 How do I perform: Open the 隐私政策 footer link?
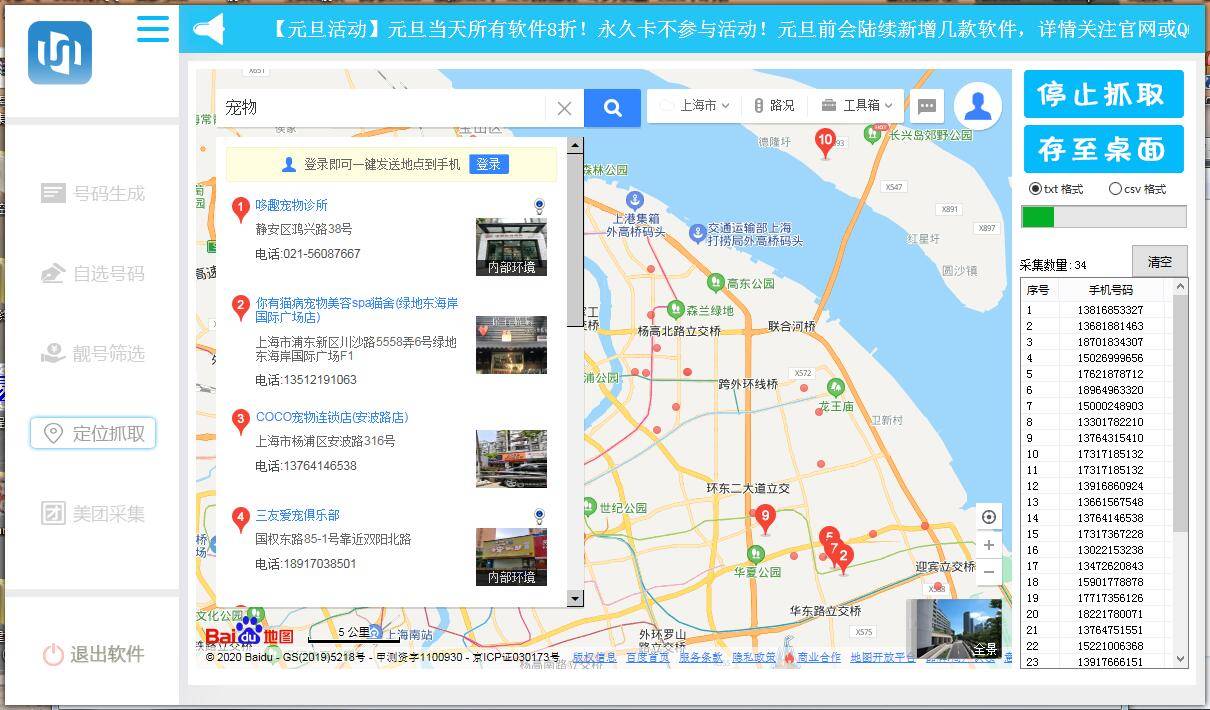tap(754, 657)
